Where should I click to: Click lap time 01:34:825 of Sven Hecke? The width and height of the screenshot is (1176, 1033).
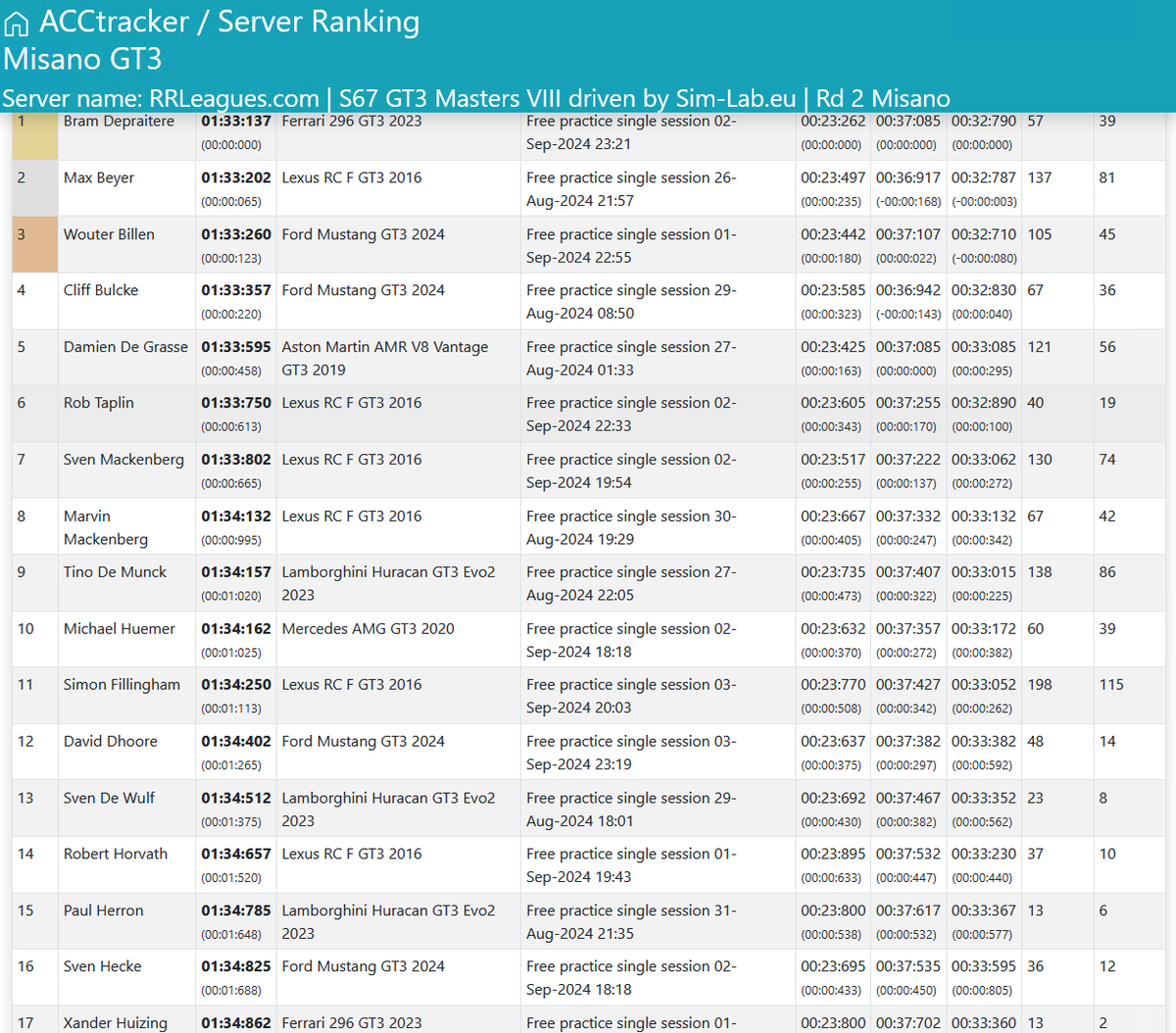pyautogui.click(x=236, y=966)
